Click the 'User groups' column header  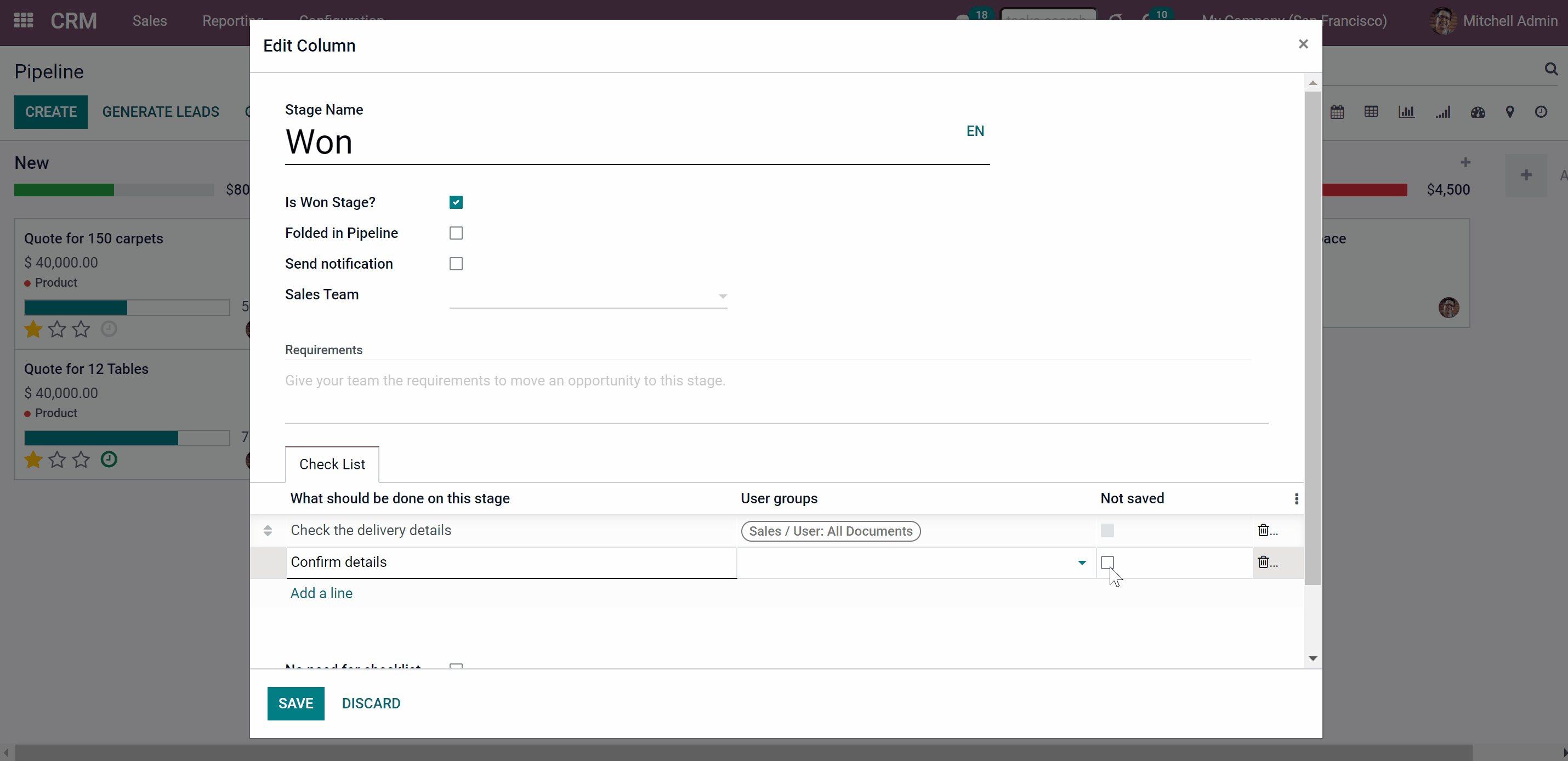click(779, 498)
